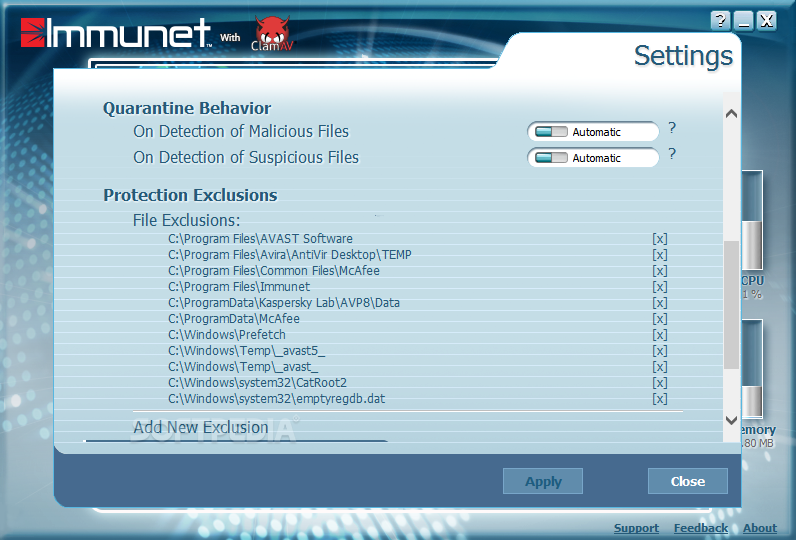Remove Temp\_avast_ exclusion
The image size is (796, 540).
(x=659, y=367)
